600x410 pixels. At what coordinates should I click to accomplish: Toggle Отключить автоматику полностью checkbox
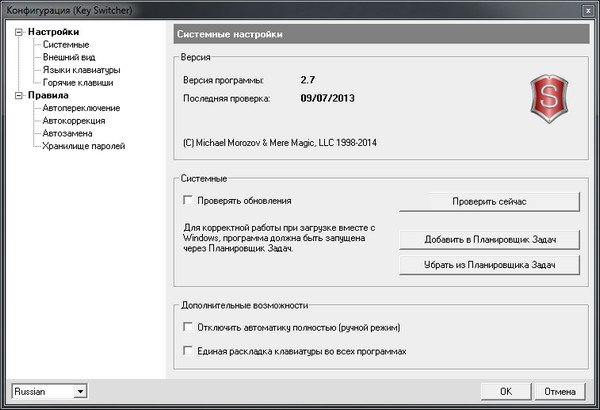[x=188, y=328]
